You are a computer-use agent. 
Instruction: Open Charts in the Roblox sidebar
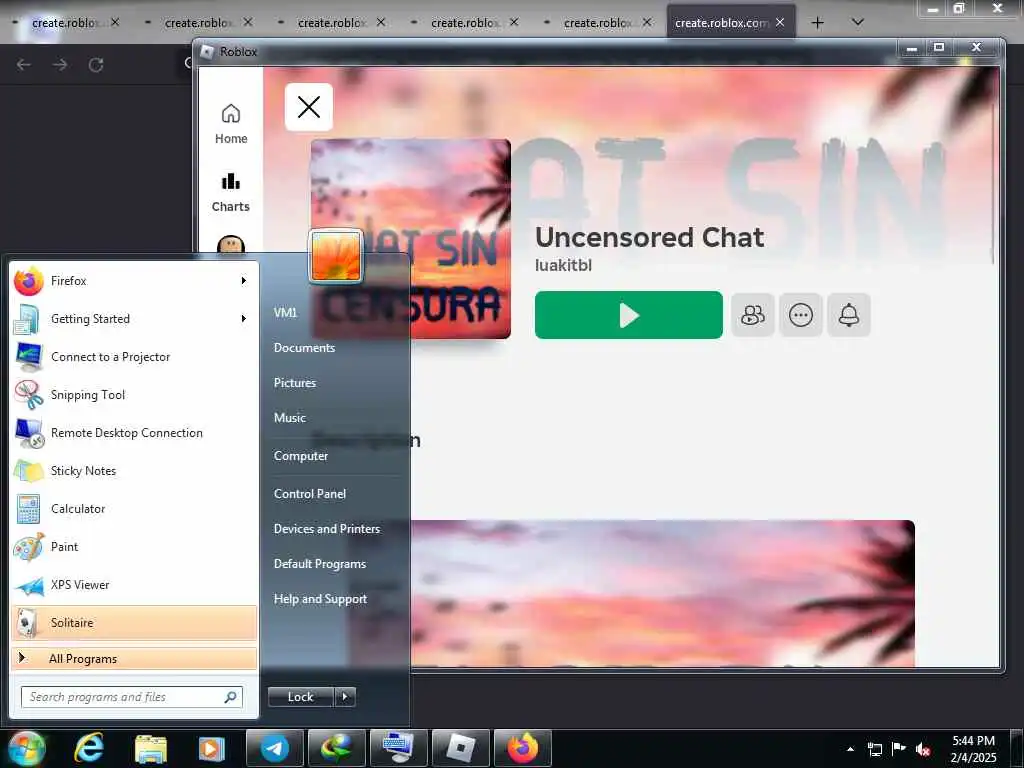point(231,192)
